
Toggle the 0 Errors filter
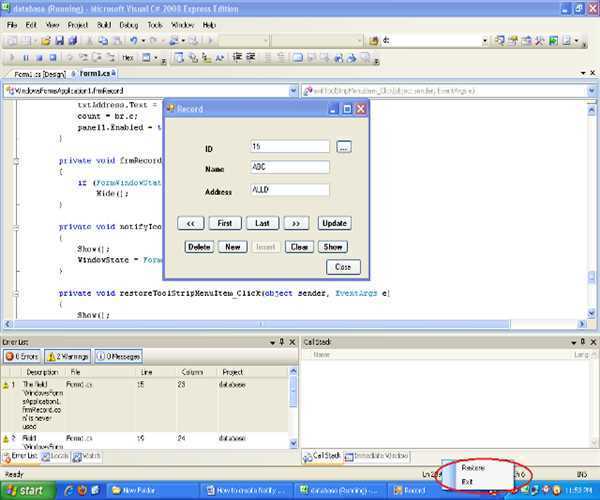tap(24, 356)
